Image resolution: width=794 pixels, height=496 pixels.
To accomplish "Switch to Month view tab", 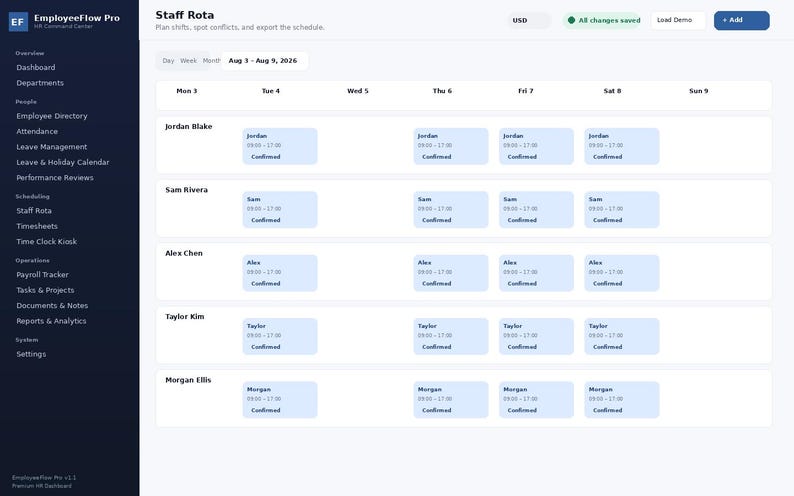I will coord(211,61).
